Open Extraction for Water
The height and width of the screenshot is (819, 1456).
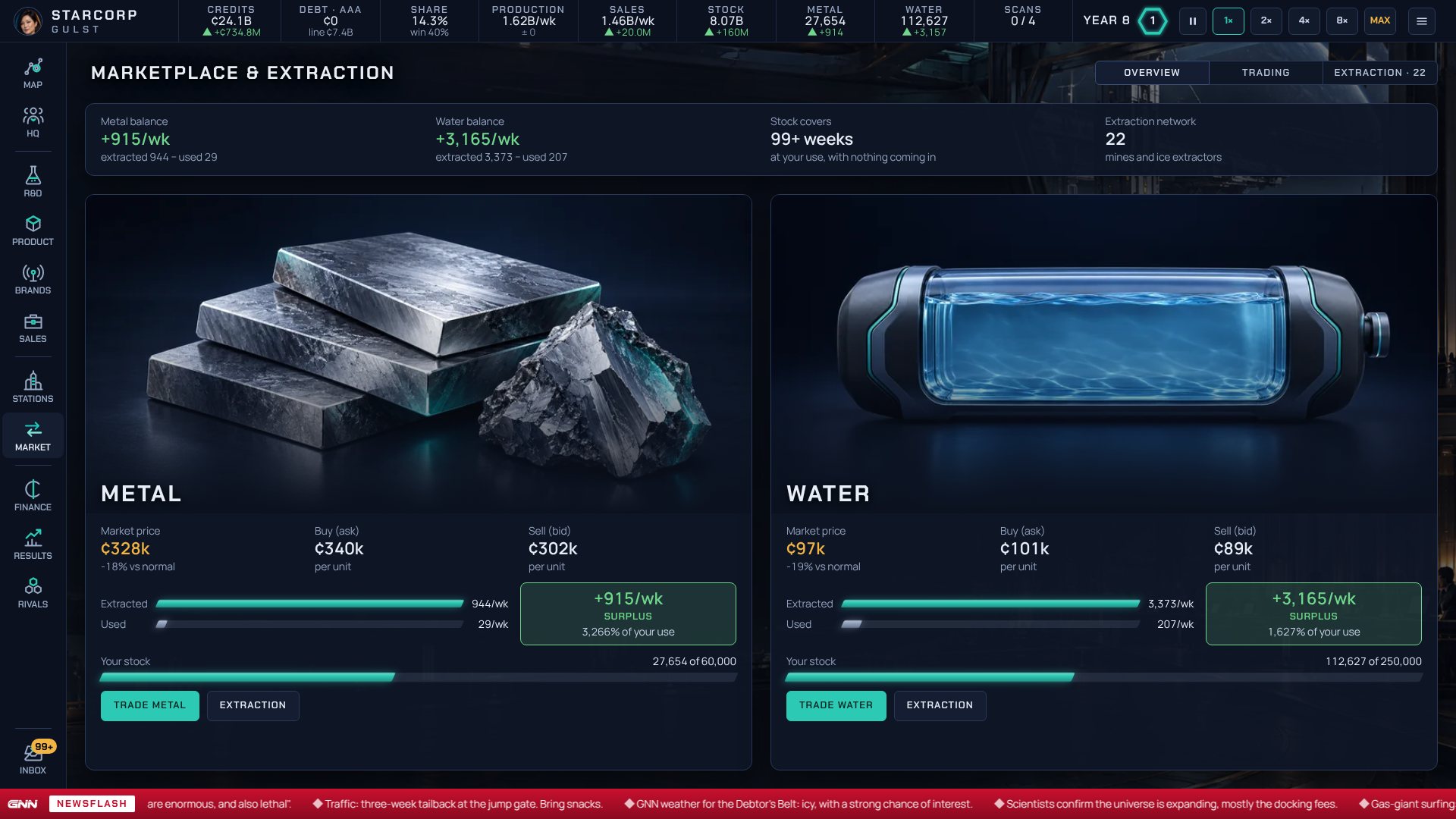click(940, 705)
